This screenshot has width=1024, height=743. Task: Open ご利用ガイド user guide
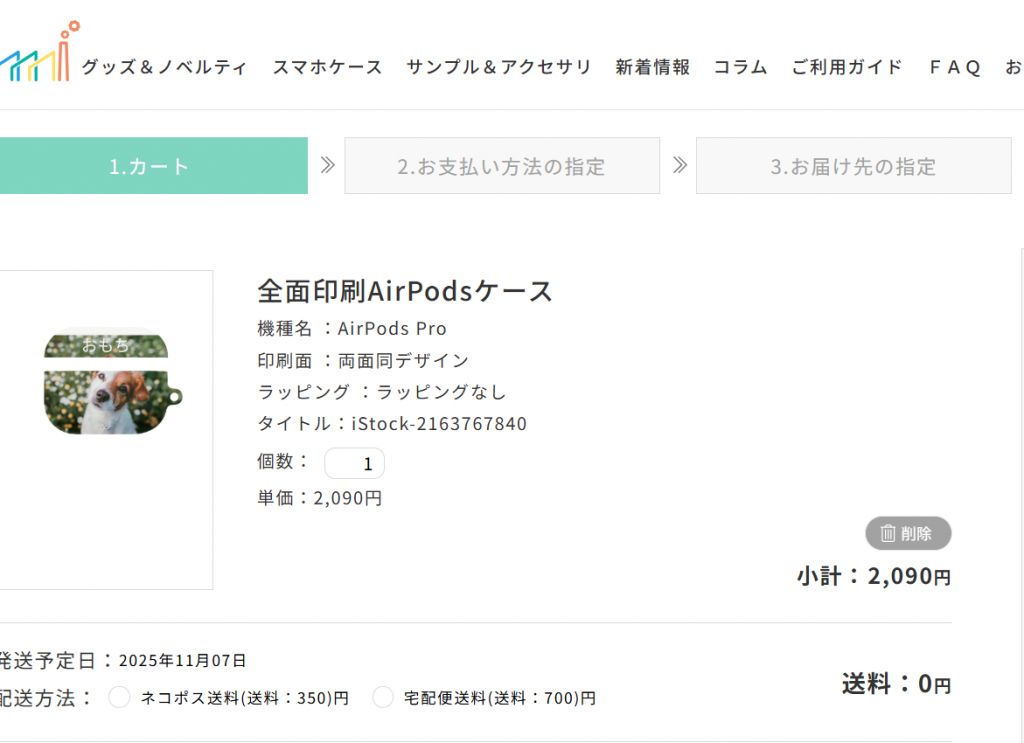tap(847, 67)
